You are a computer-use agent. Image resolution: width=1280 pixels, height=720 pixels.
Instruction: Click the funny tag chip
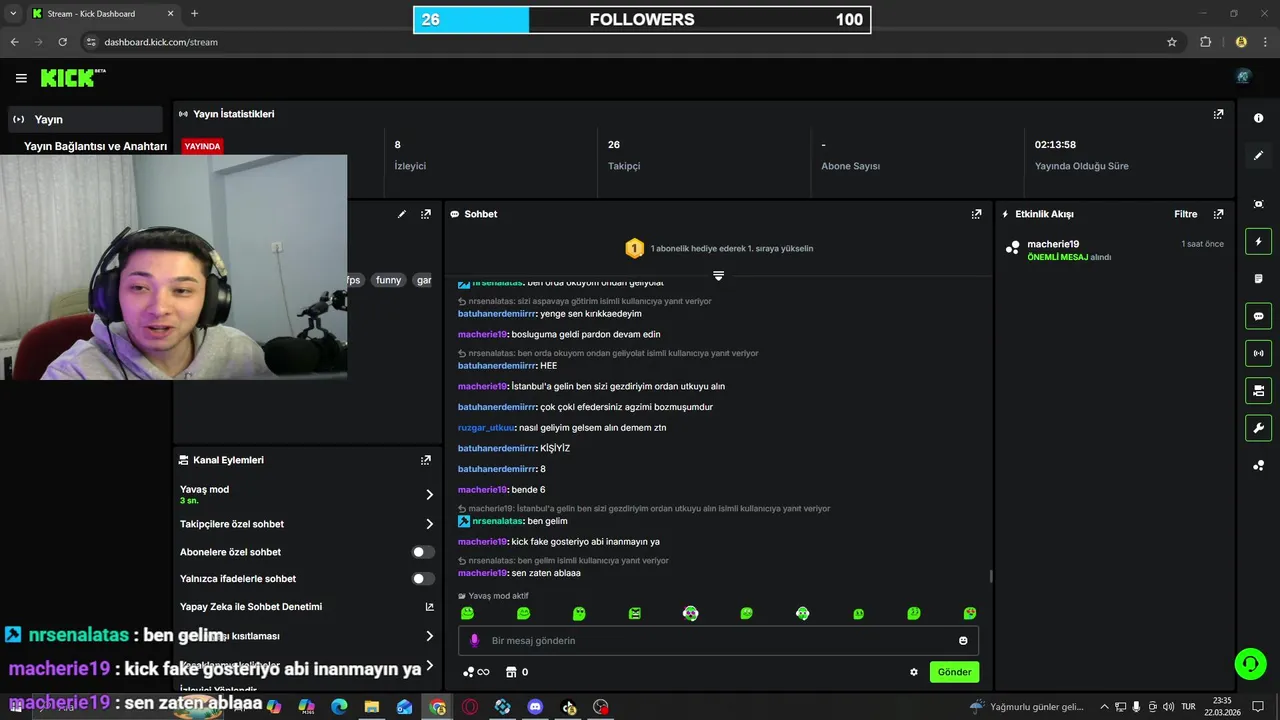pos(388,280)
